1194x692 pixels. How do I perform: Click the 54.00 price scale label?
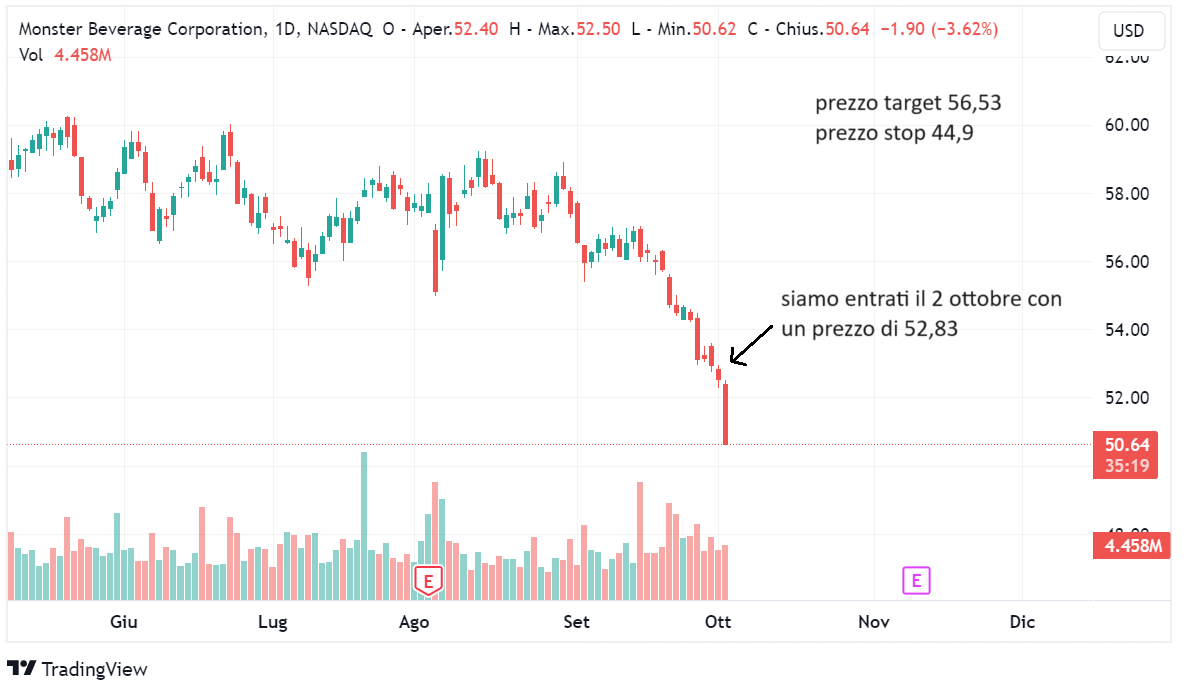click(1127, 330)
